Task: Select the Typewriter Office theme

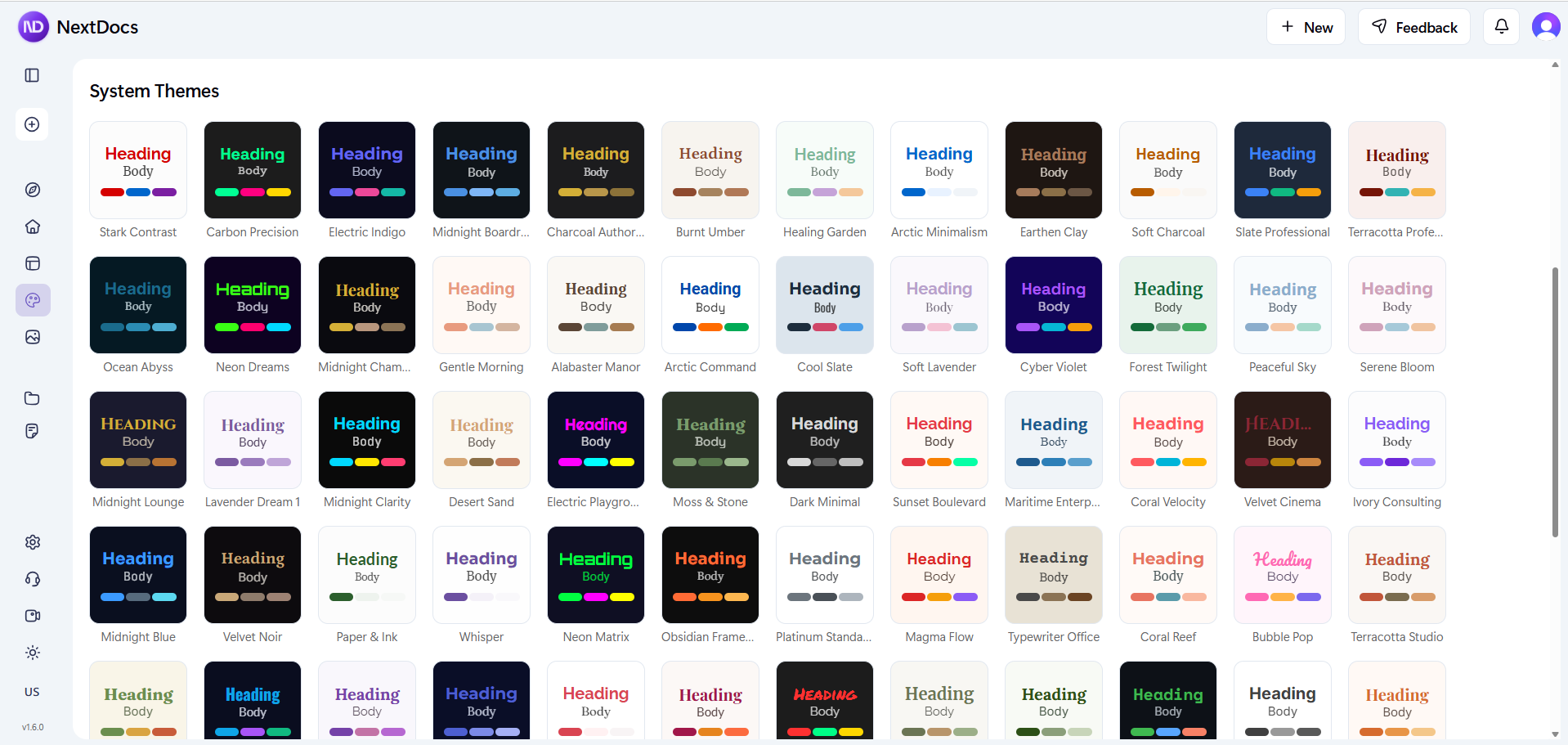Action: pyautogui.click(x=1053, y=574)
